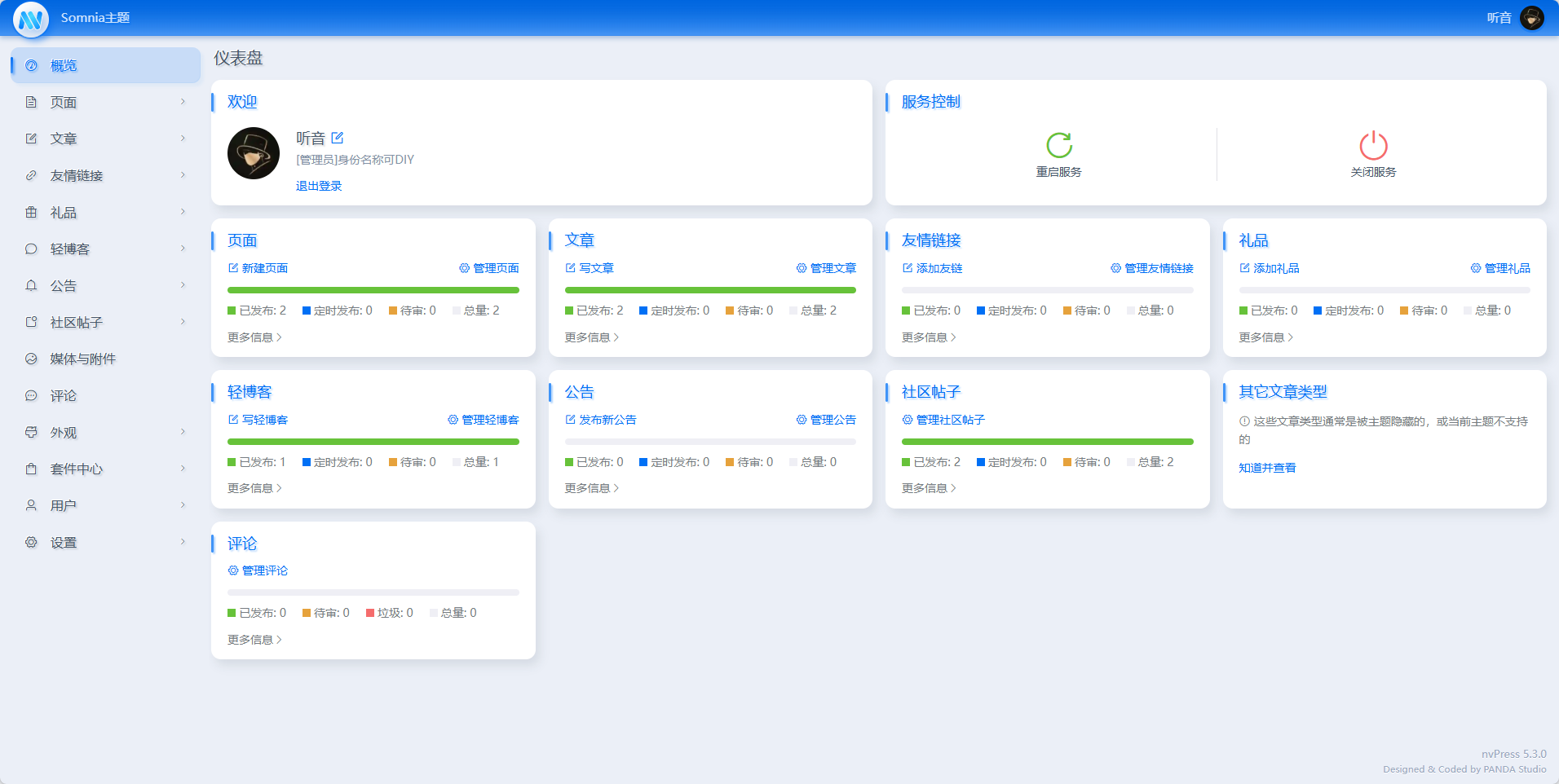Click the restart service icon
This screenshot has height=784, width=1559.
[1058, 146]
